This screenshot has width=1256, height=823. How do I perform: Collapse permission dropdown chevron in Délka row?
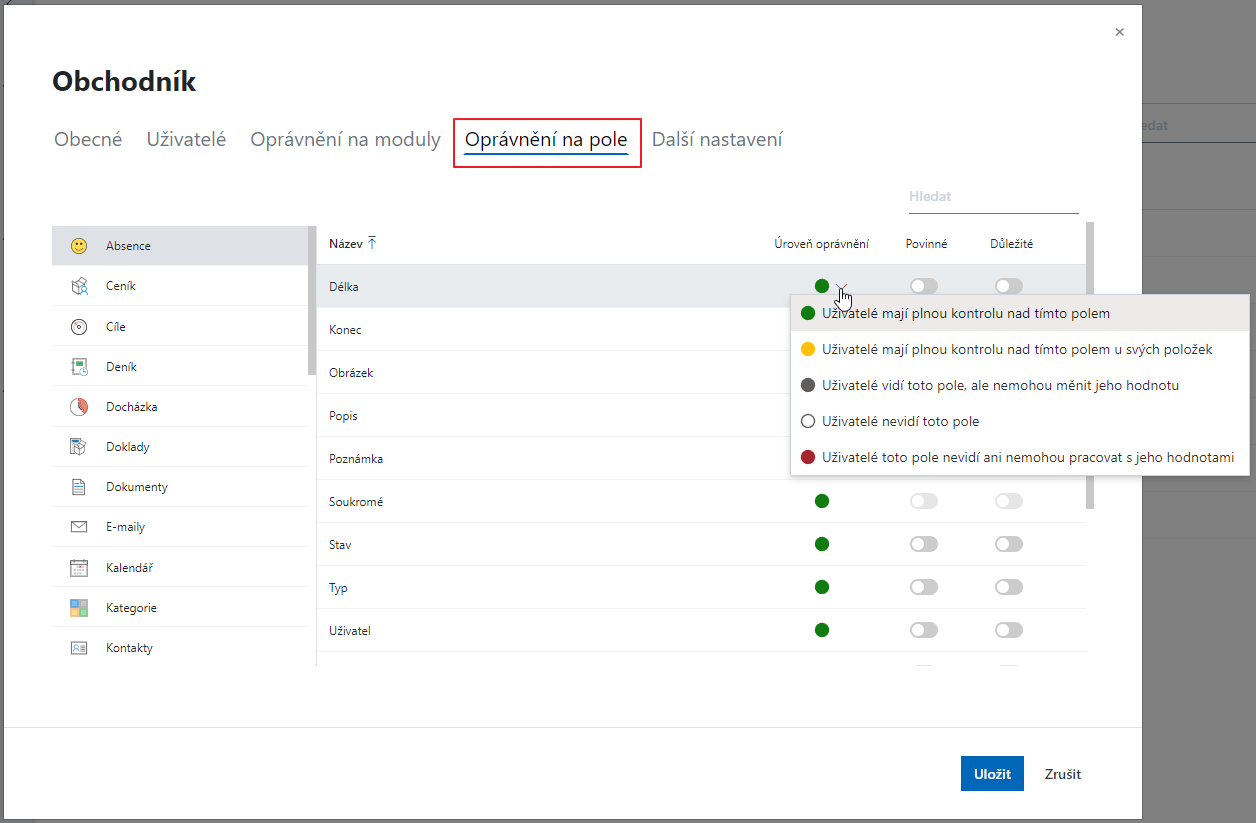843,287
